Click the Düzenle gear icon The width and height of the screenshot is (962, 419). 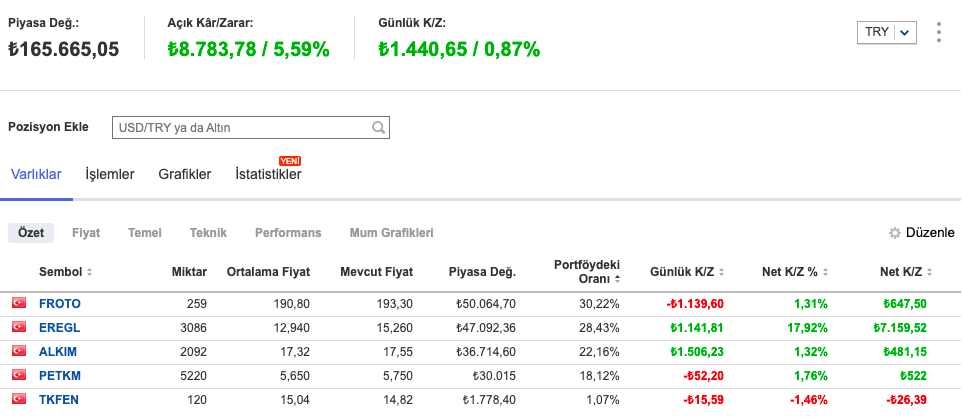[895, 233]
